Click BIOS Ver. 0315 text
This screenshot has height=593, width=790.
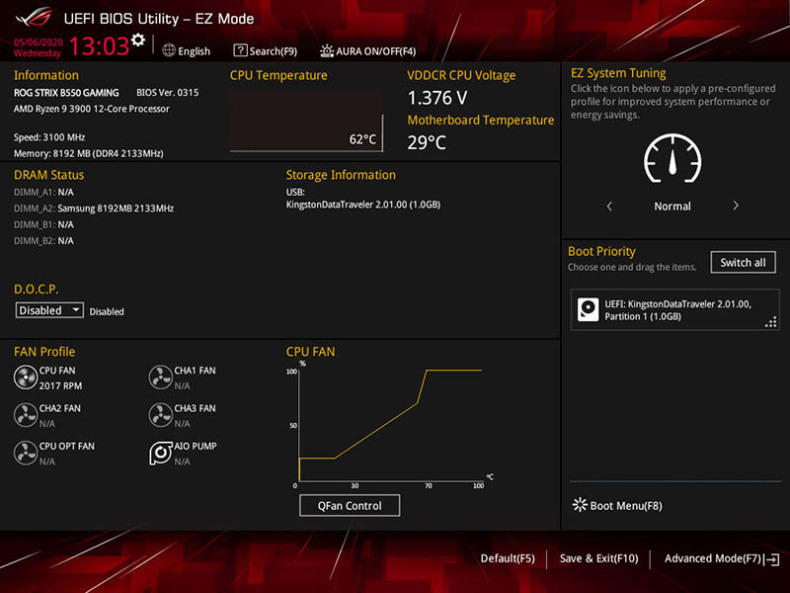click(167, 93)
